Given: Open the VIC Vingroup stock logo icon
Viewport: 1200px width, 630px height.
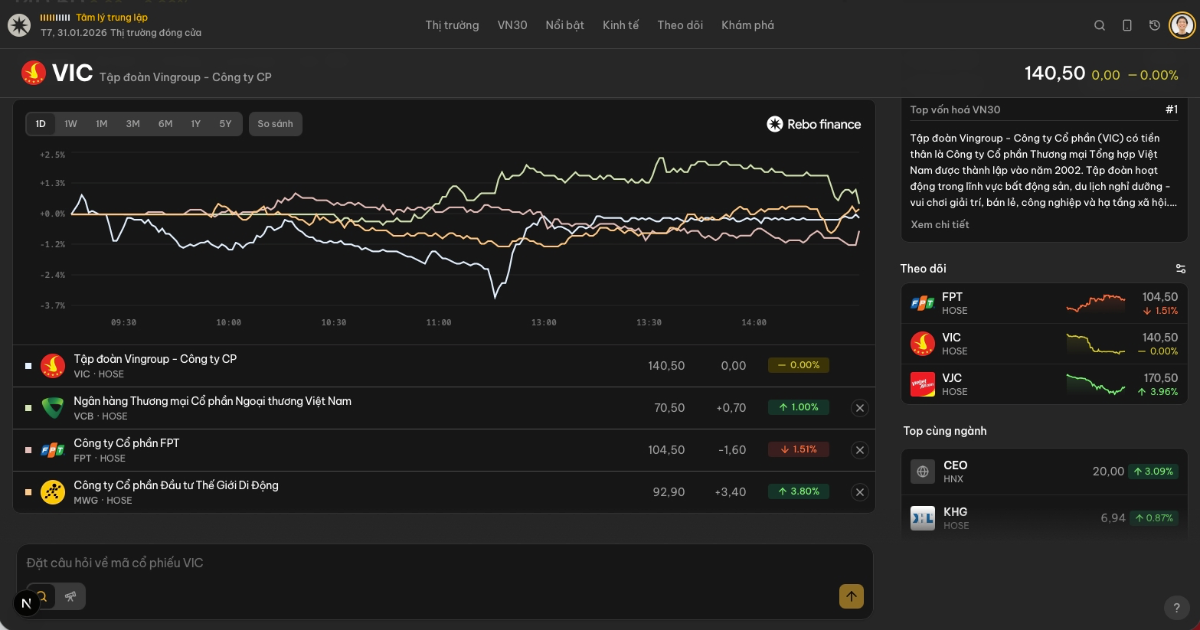Looking at the screenshot, I should [33, 72].
